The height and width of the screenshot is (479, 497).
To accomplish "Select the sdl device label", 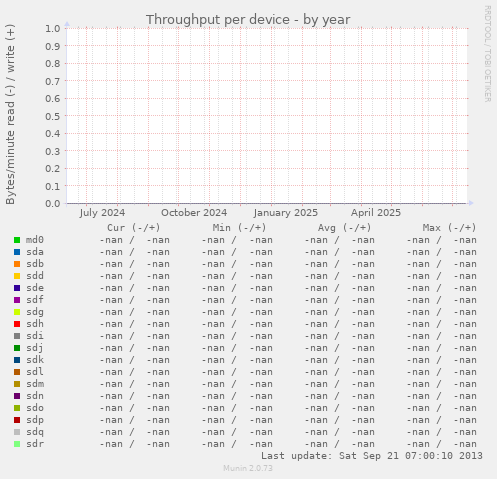I will [35, 372].
